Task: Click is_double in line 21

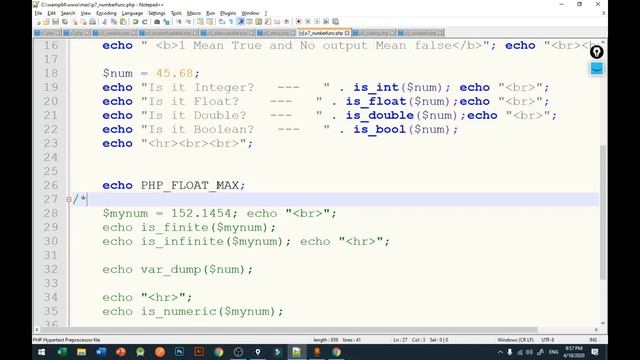Action: pyautogui.click(x=380, y=116)
